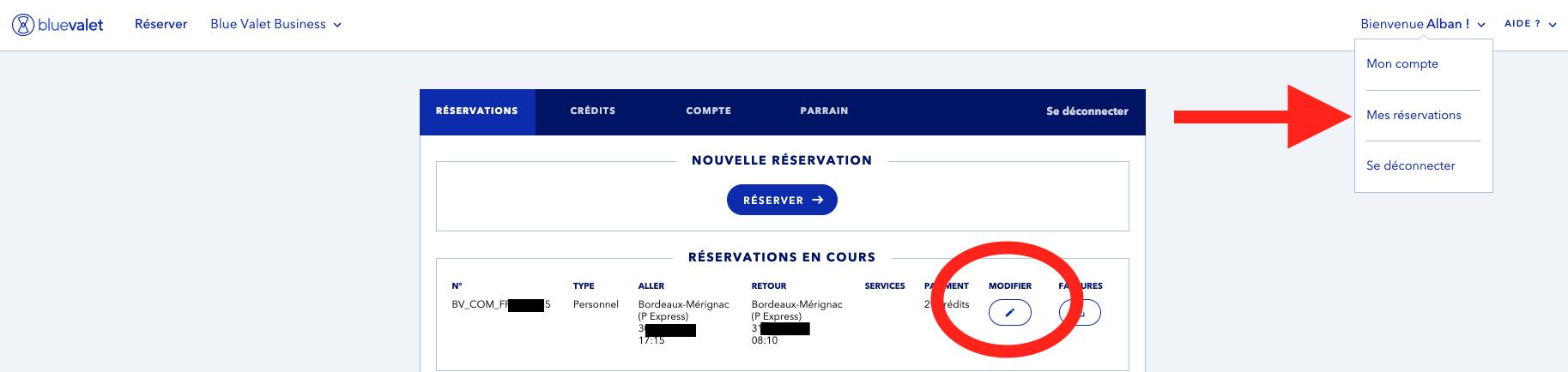Click the reservation number BV_COM_FR

501,304
